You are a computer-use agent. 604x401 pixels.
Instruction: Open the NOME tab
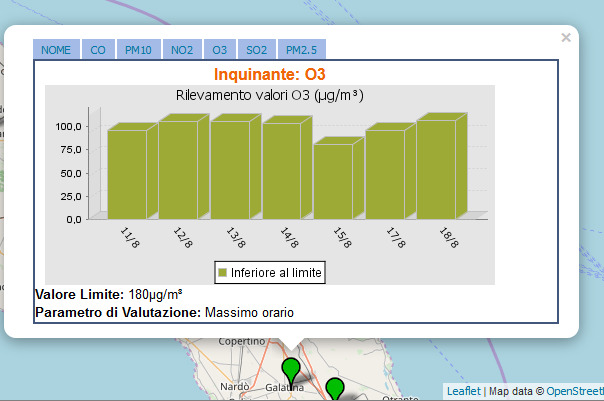tap(56, 50)
